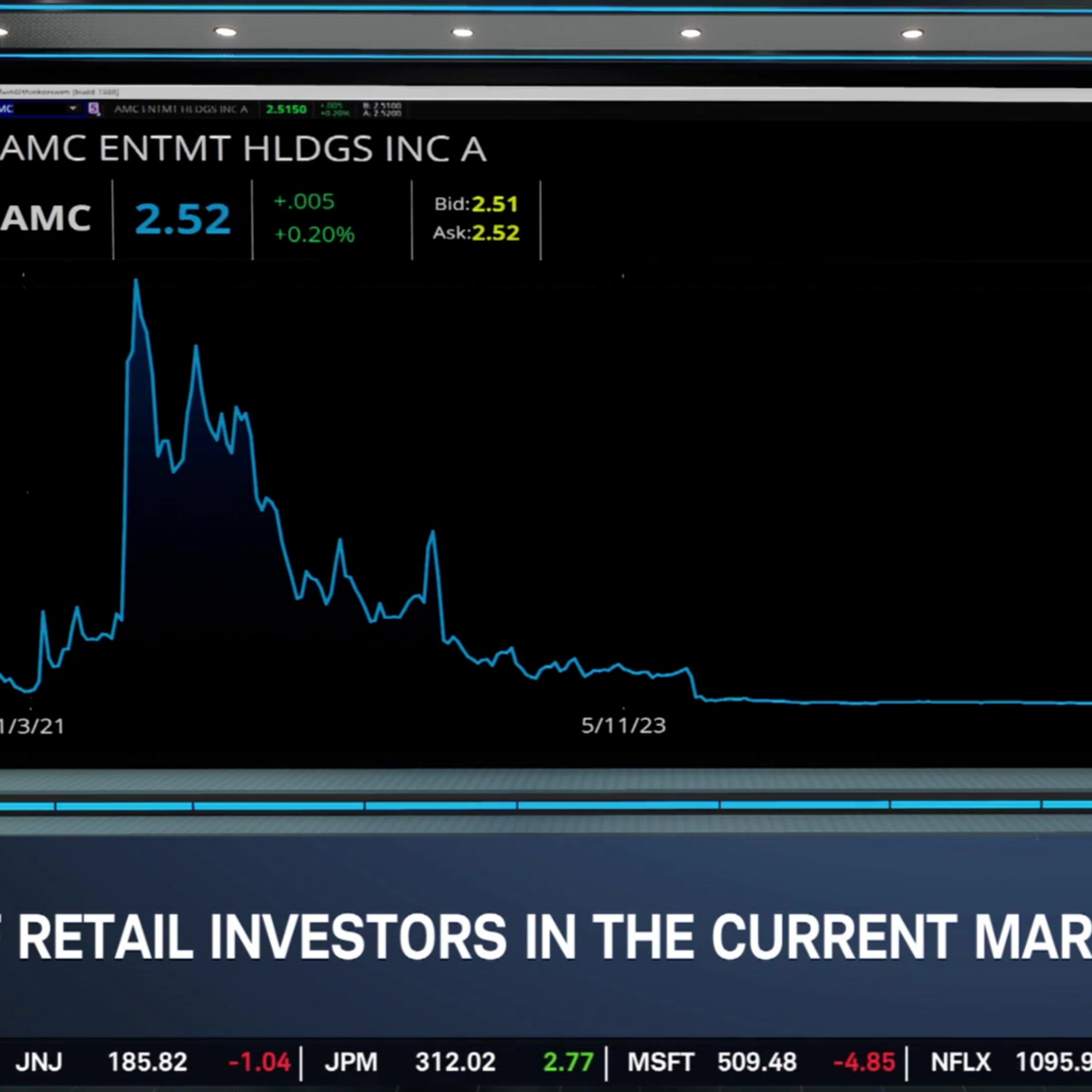Viewport: 1092px width, 1092px height.
Task: Select the 5/11/23 date label on chart axis
Action: (624, 727)
